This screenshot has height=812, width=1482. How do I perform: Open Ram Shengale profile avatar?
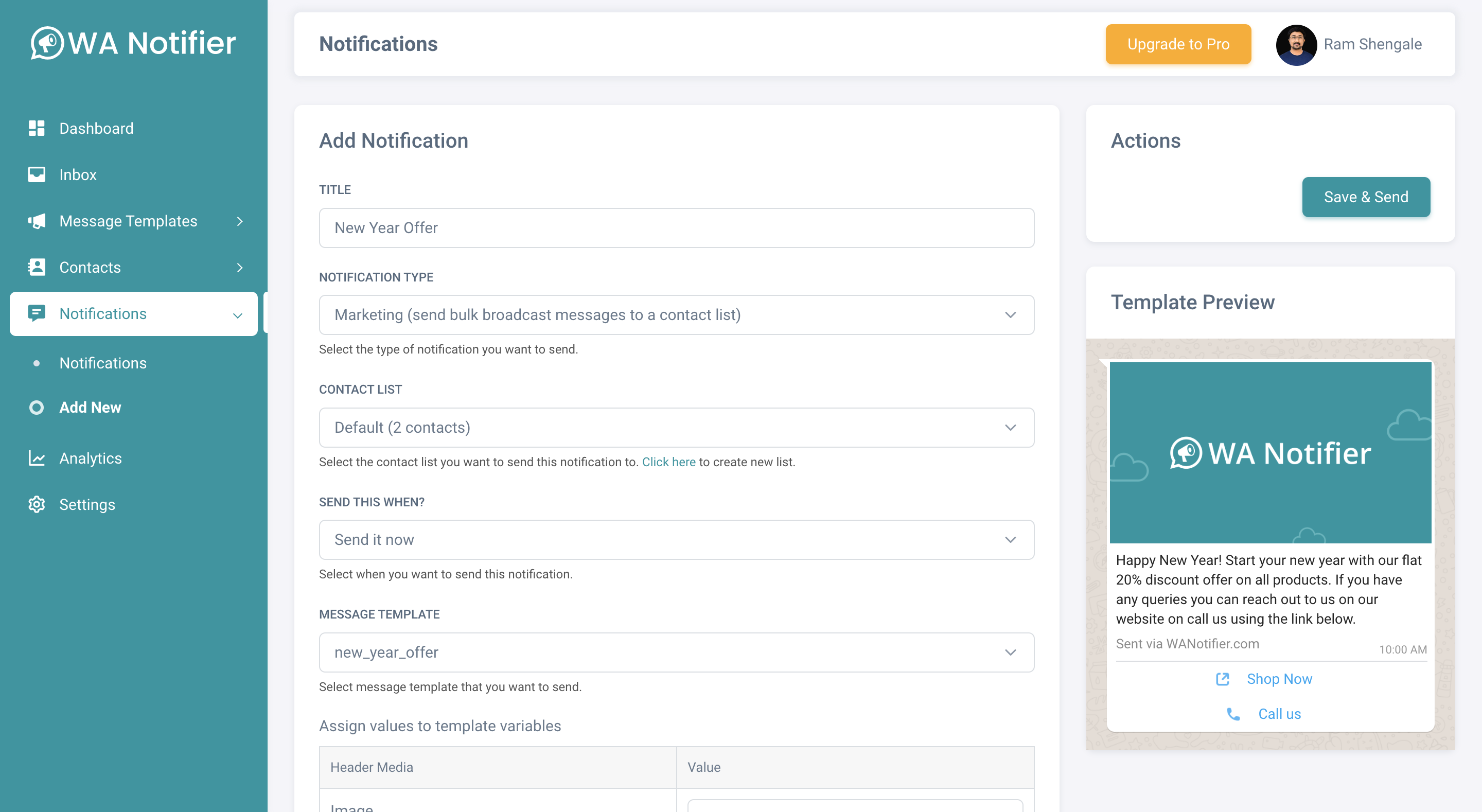[1296, 44]
